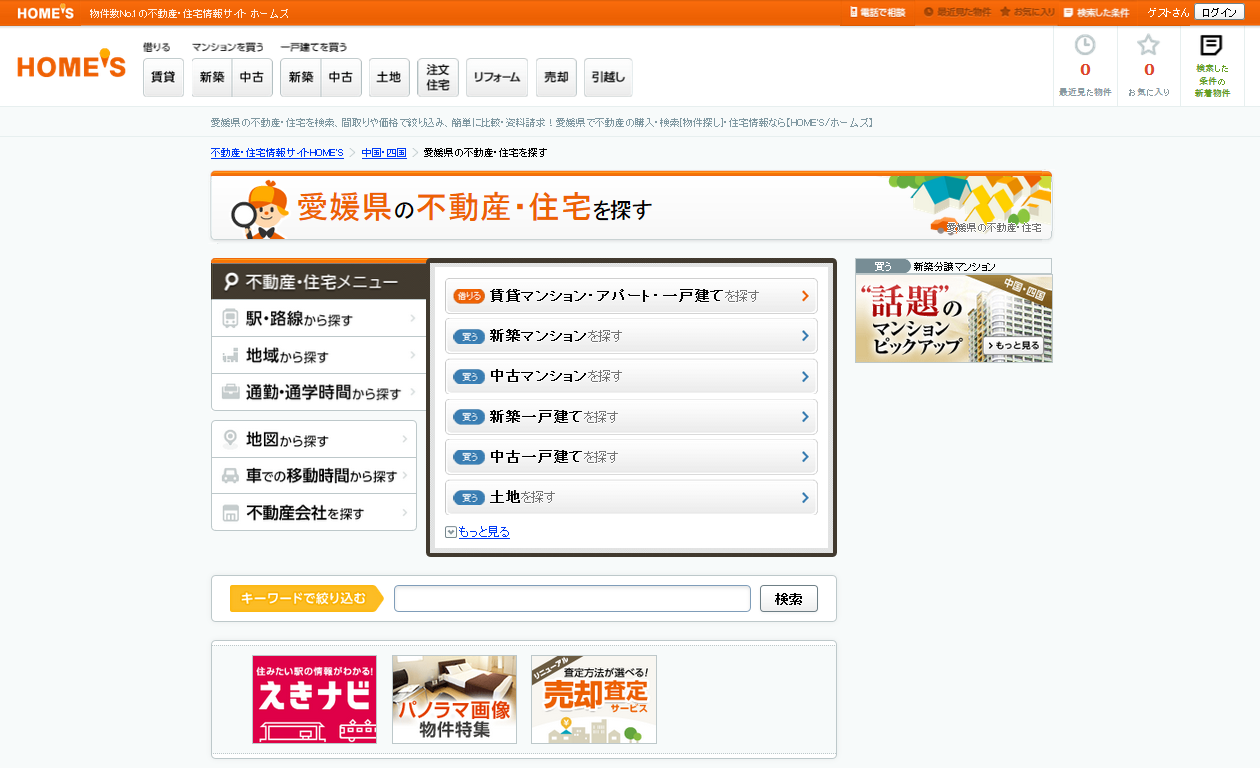Click the 買う badge beside 新築マンション
This screenshot has width=1260, height=768.
click(469, 337)
